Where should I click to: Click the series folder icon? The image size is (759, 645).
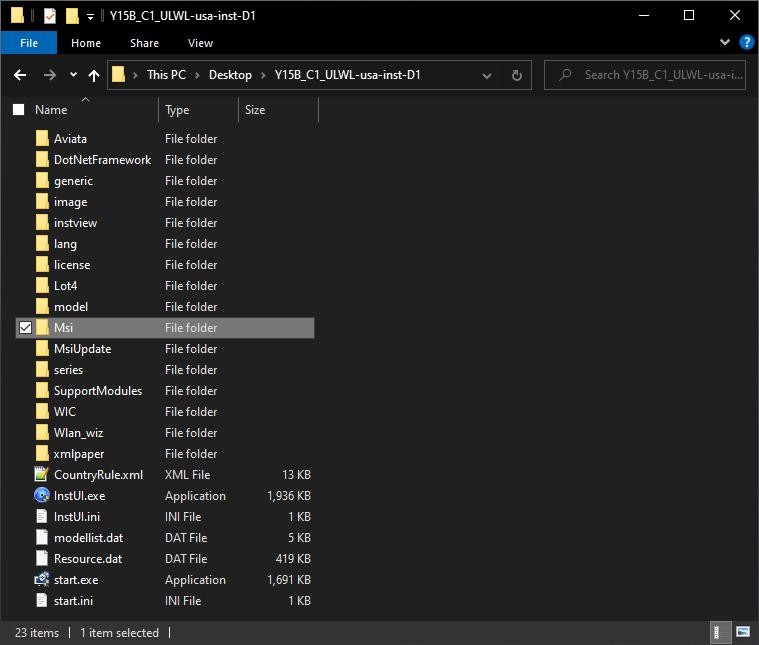[x=42, y=369]
